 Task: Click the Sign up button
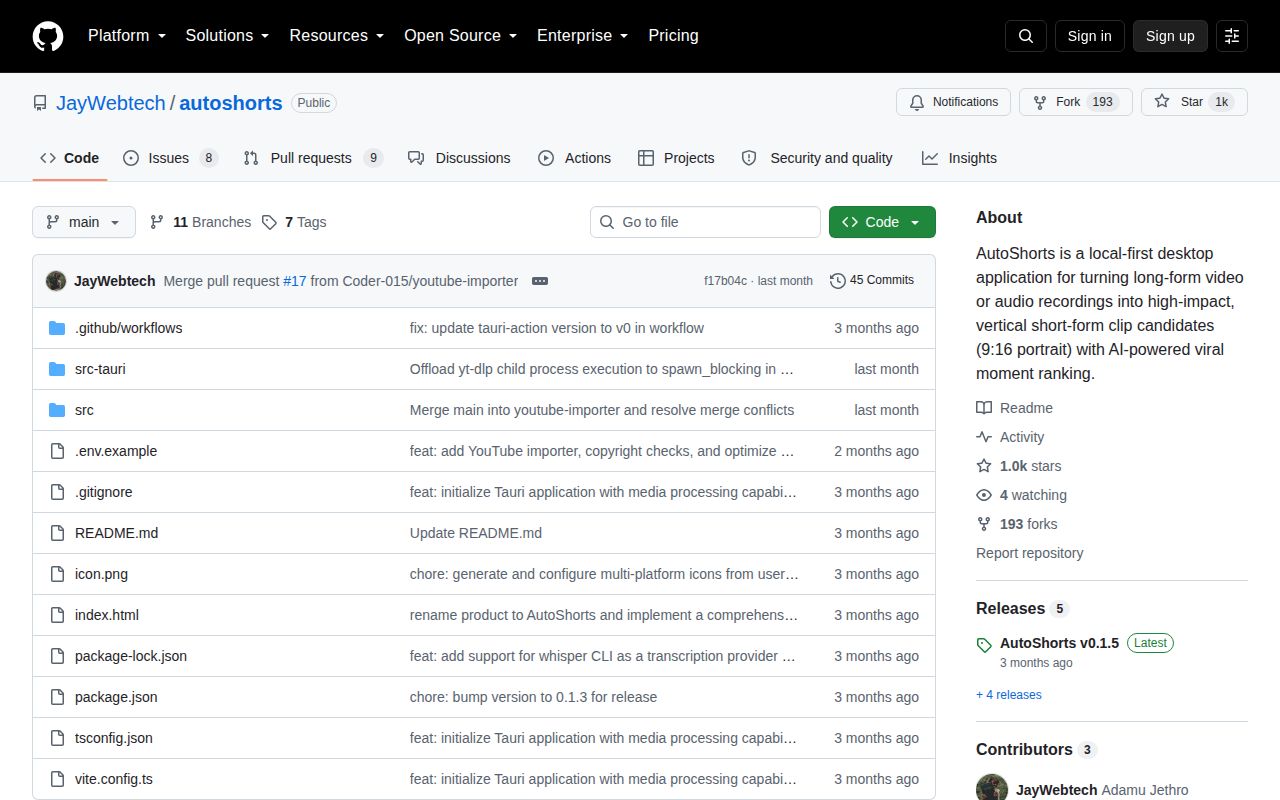point(1170,36)
